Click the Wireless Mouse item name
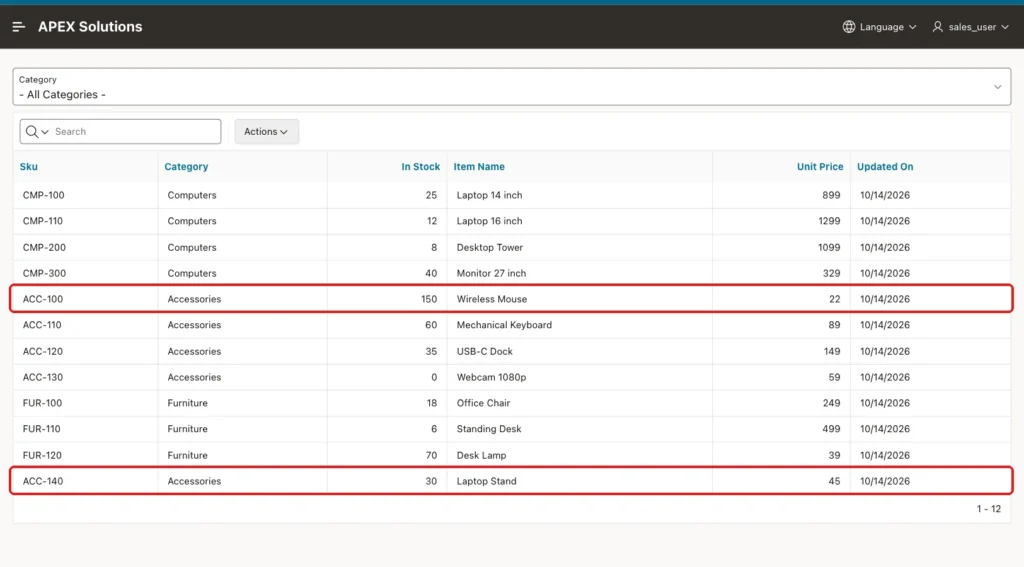The height and width of the screenshot is (567, 1024). tap(492, 299)
